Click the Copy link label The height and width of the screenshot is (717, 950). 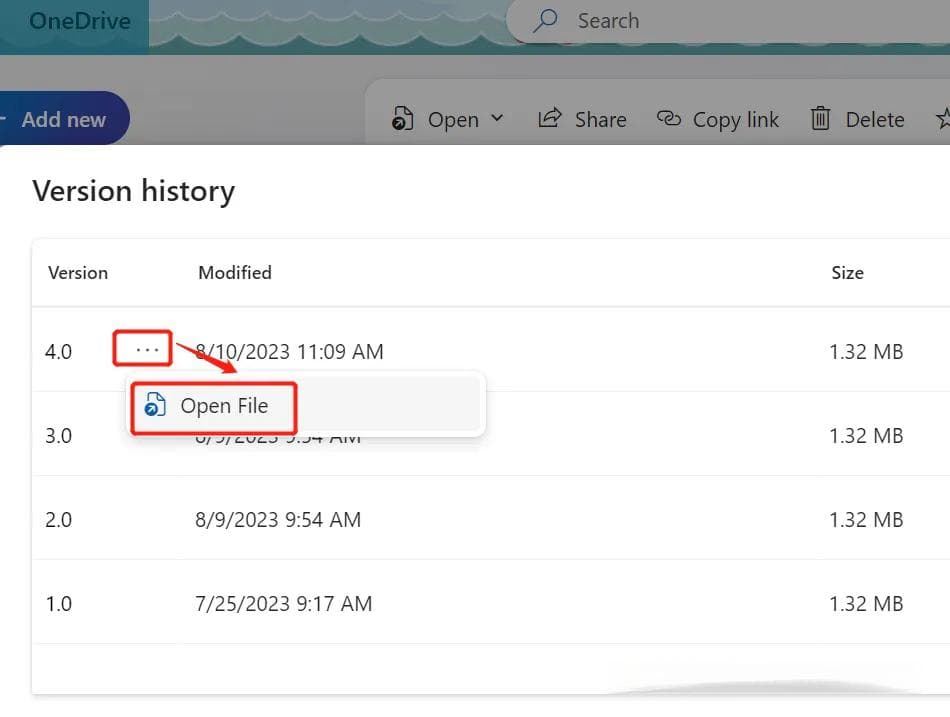pos(736,120)
